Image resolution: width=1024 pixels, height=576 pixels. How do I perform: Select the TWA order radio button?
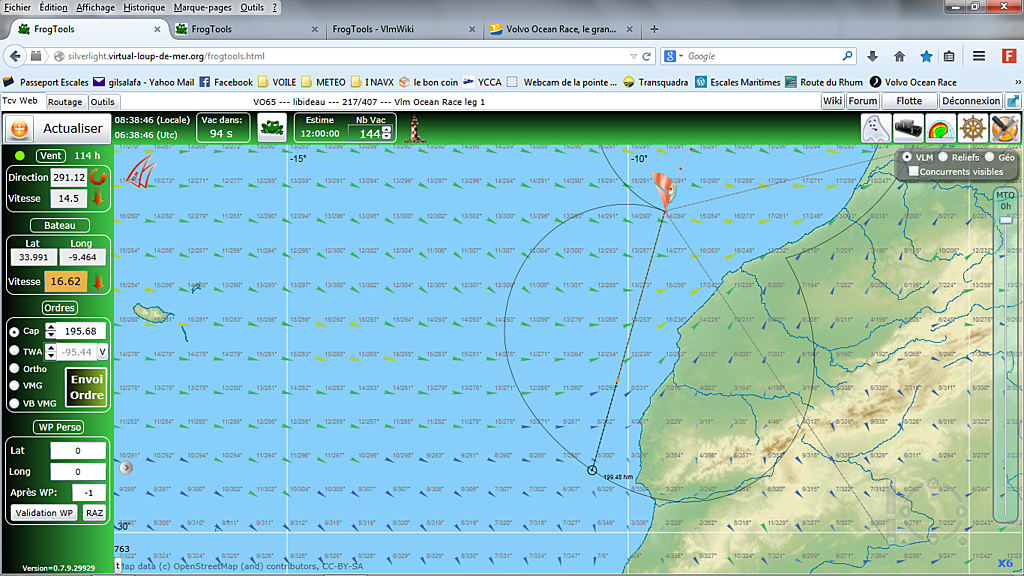(14, 351)
